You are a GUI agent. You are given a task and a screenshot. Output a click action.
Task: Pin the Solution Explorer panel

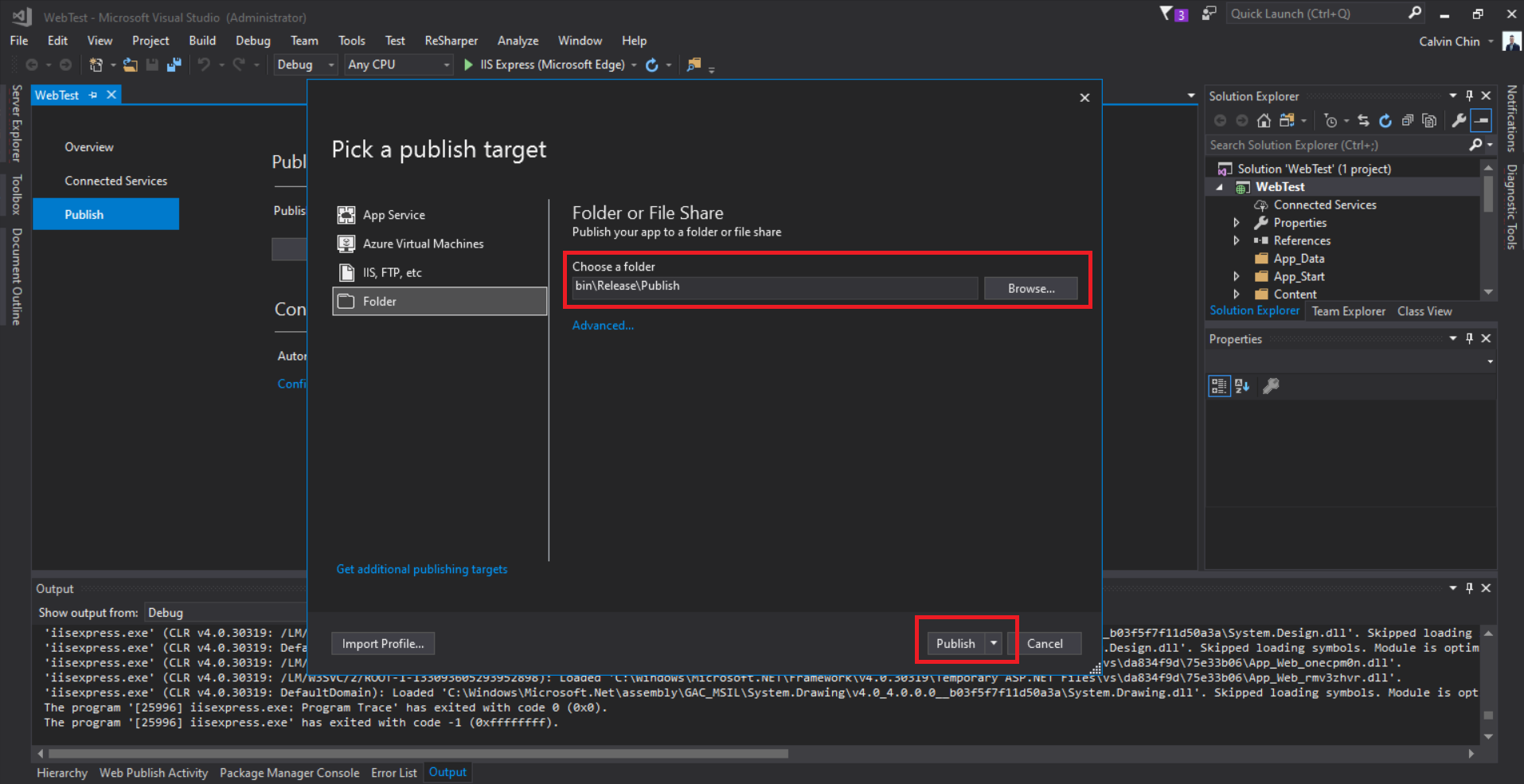(1469, 96)
